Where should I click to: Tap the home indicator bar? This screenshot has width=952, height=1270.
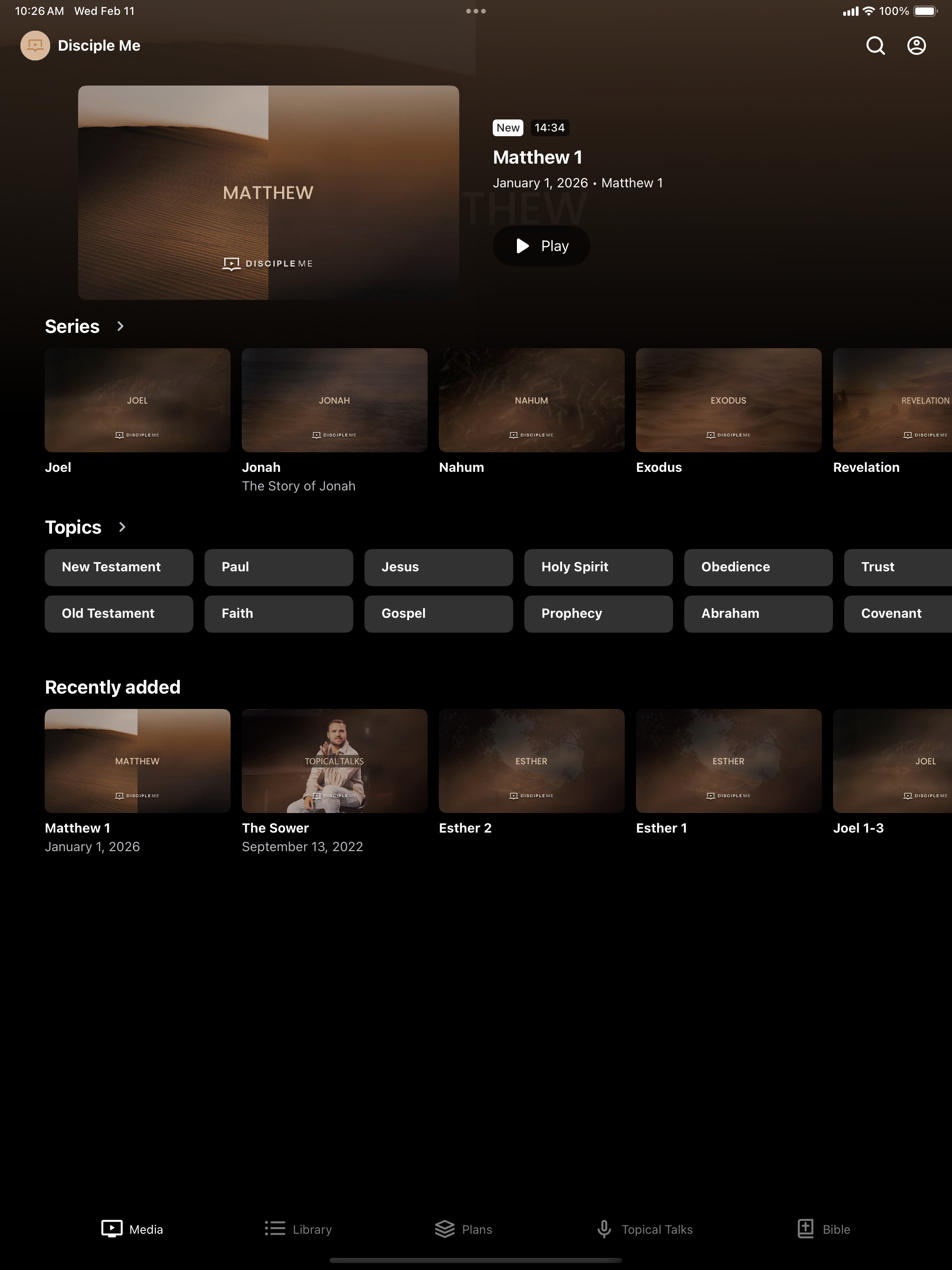click(476, 1260)
